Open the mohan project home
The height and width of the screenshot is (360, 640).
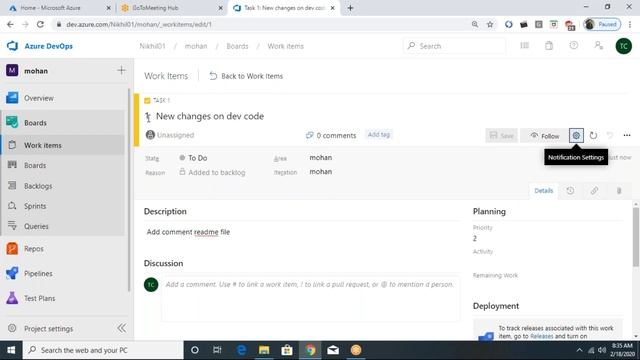[x=28, y=71]
